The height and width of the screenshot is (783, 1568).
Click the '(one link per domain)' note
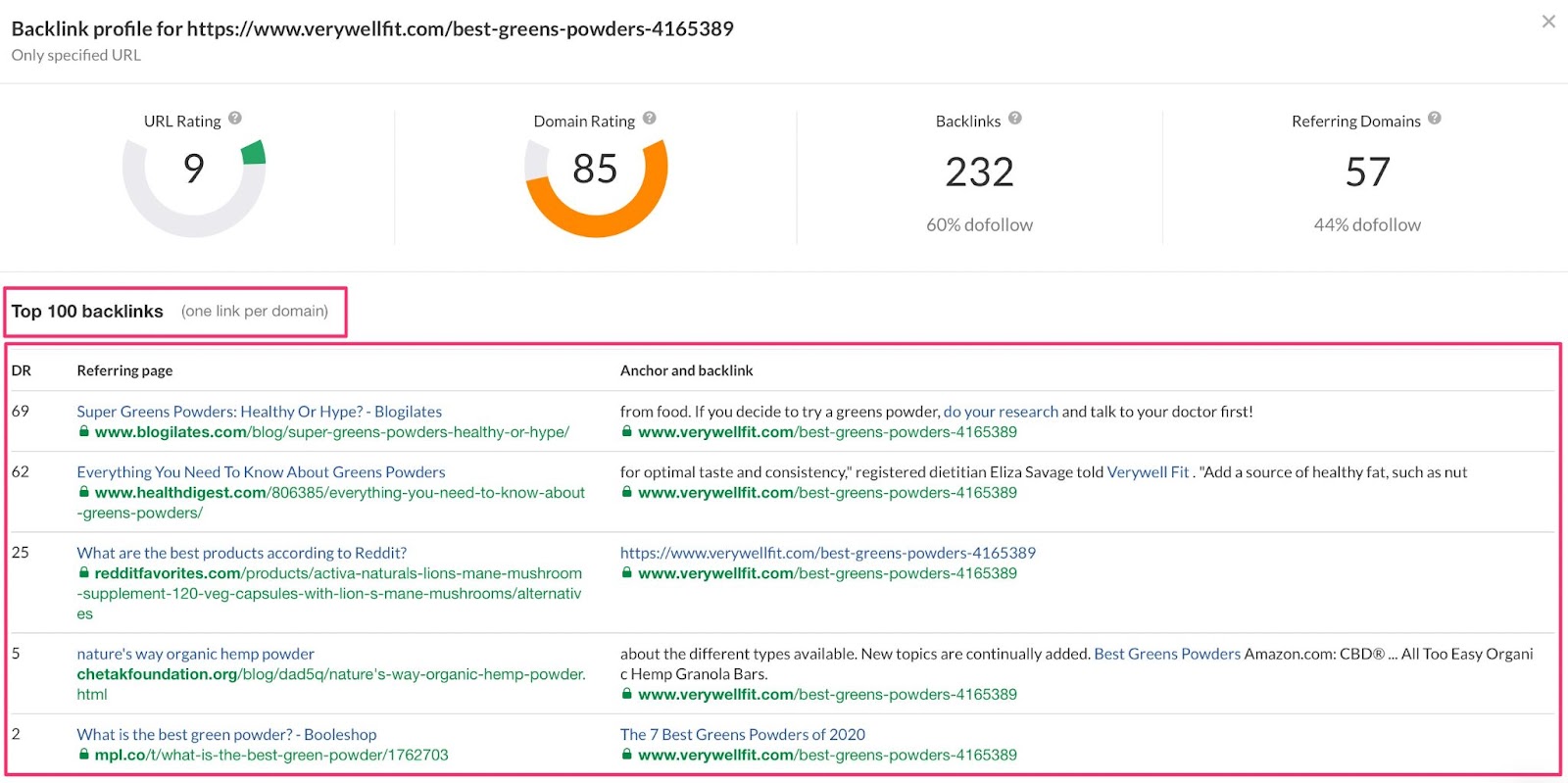tap(255, 312)
